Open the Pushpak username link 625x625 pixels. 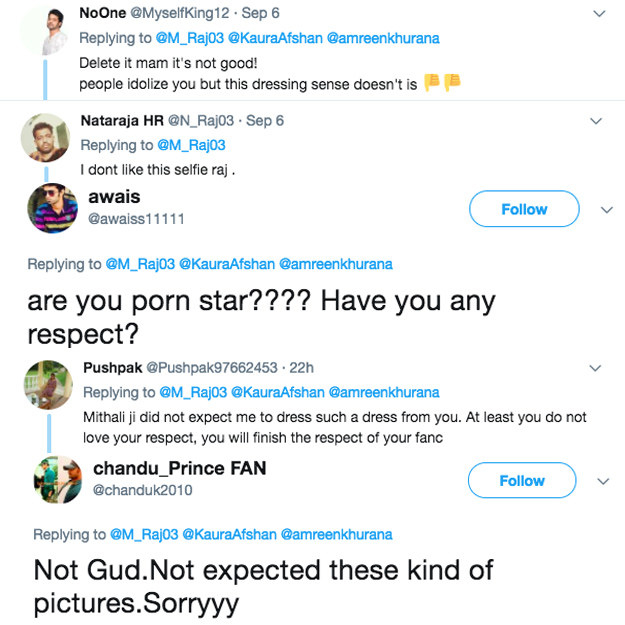point(113,368)
